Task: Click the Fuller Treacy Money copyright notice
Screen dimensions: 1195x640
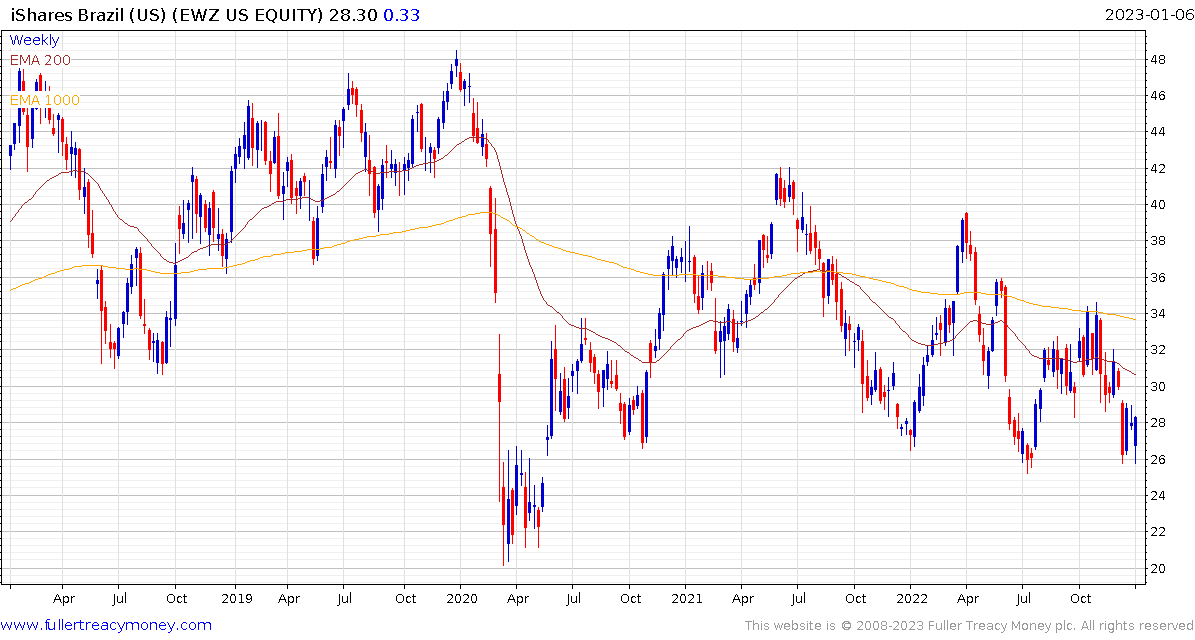Action: pos(969,626)
